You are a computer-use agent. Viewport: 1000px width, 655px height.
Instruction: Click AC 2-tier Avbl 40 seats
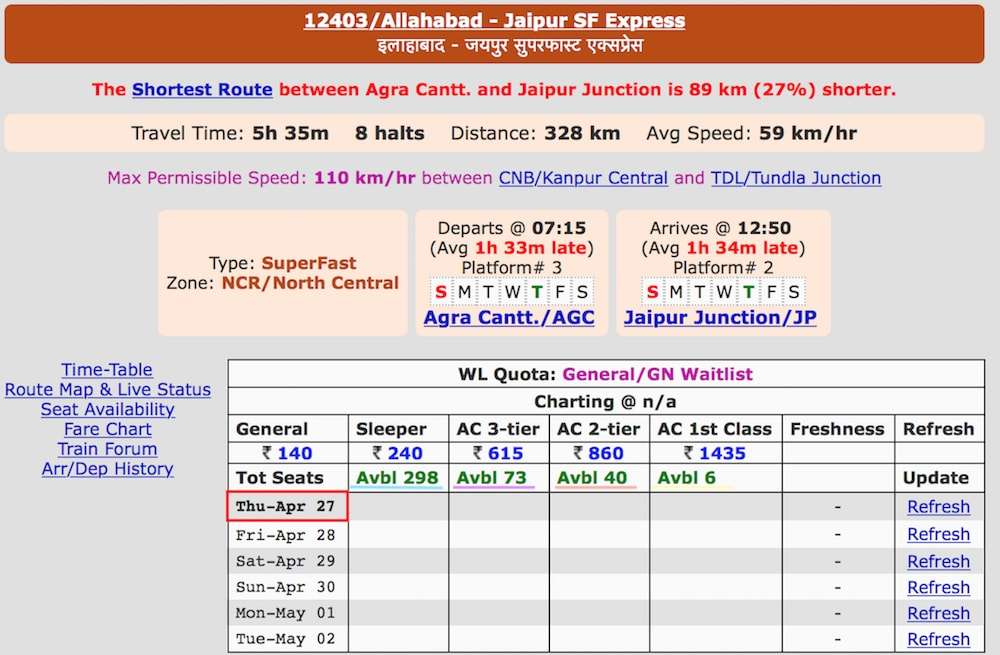pos(592,478)
